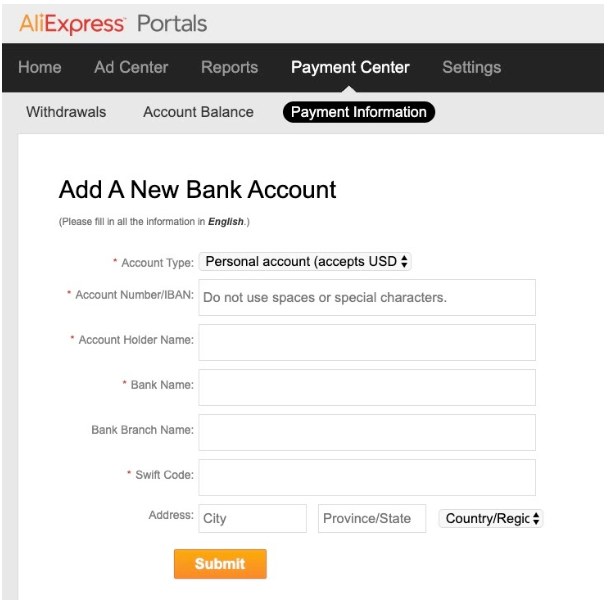Select the Payment Center tab
The height and width of the screenshot is (610, 609).
pos(350,67)
